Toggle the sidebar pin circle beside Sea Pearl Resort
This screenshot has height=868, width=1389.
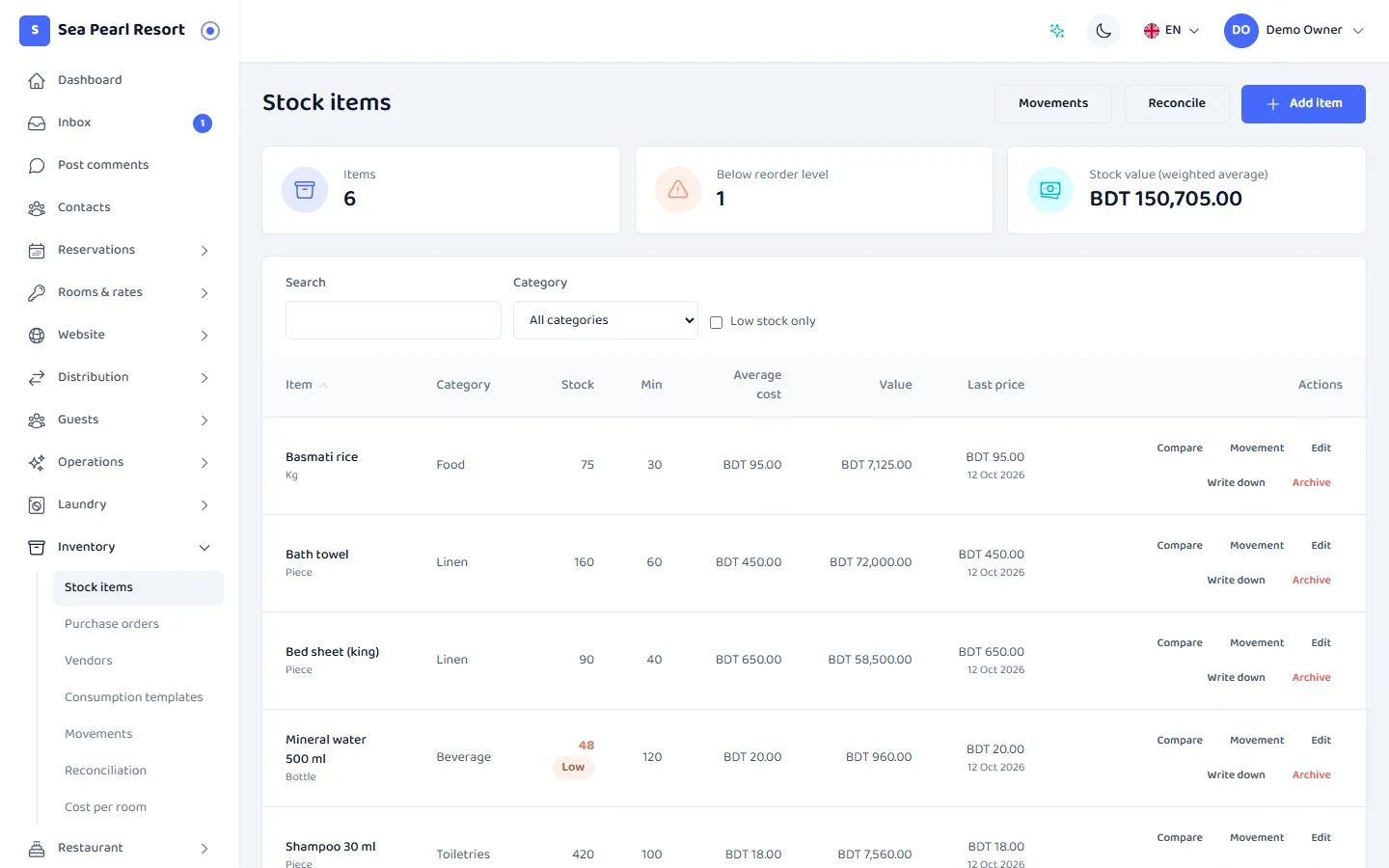(x=210, y=31)
